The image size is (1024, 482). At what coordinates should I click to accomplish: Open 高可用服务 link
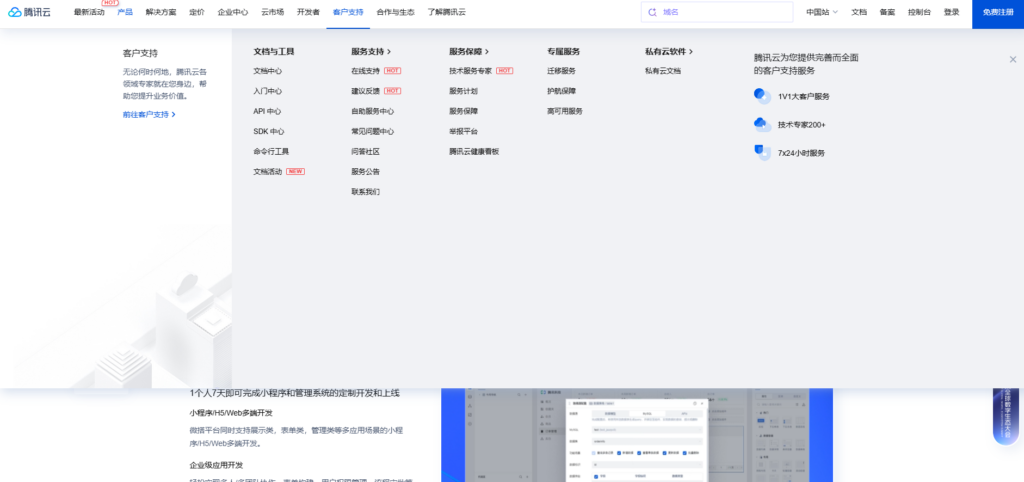pyautogui.click(x=565, y=111)
